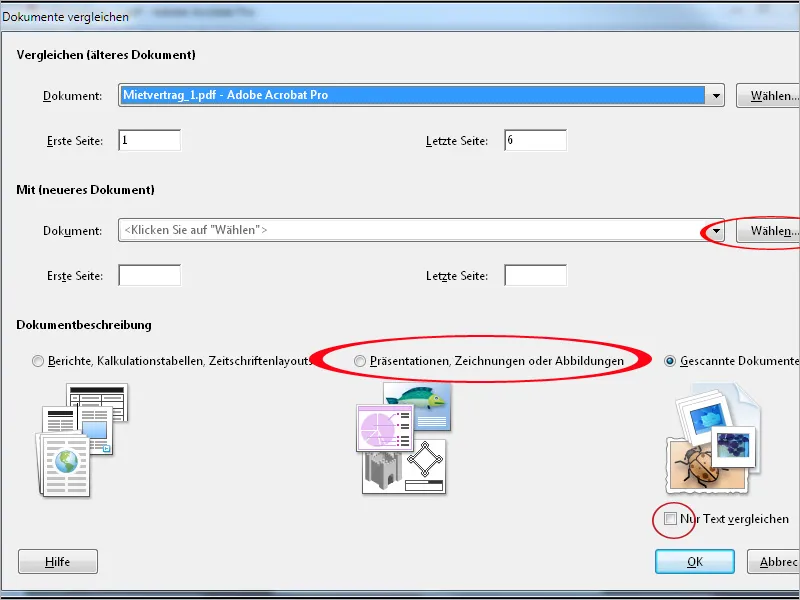Click the Dokumentbeschreibung heading

point(84,325)
